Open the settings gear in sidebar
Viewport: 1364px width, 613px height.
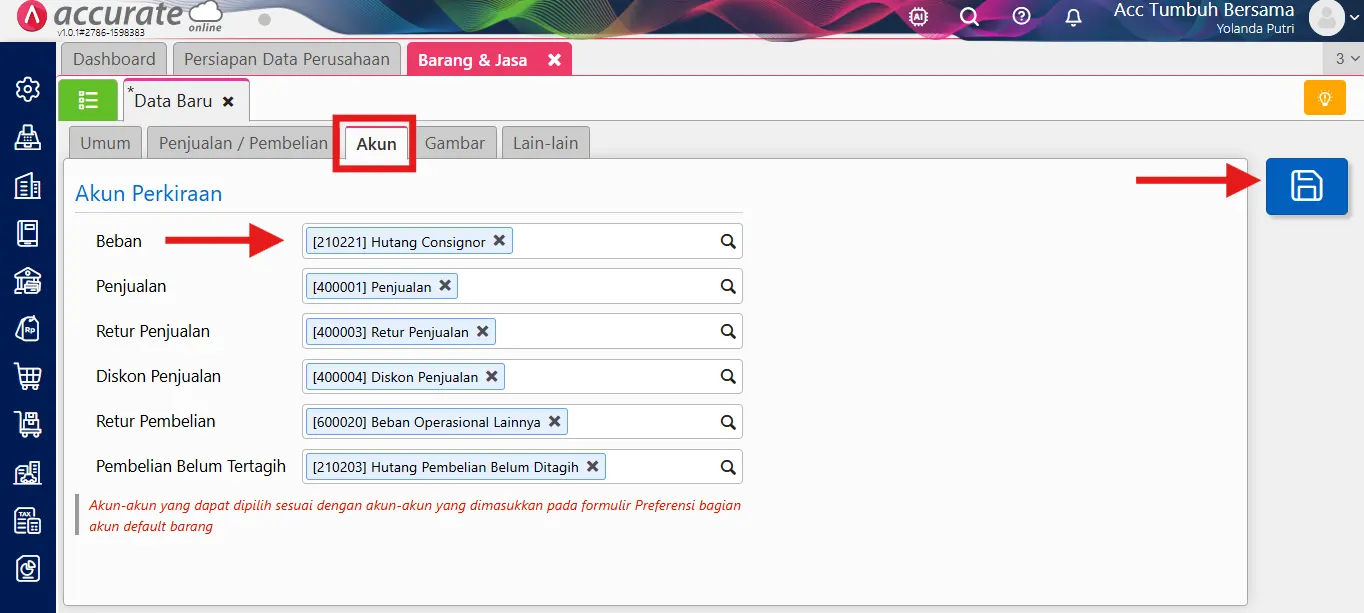(27, 89)
